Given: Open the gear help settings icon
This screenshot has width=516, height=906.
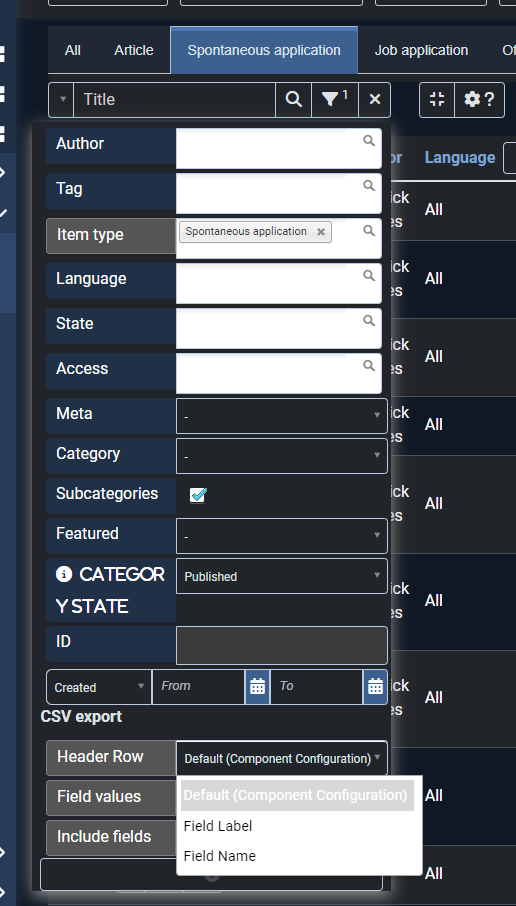Looking at the screenshot, I should [480, 99].
